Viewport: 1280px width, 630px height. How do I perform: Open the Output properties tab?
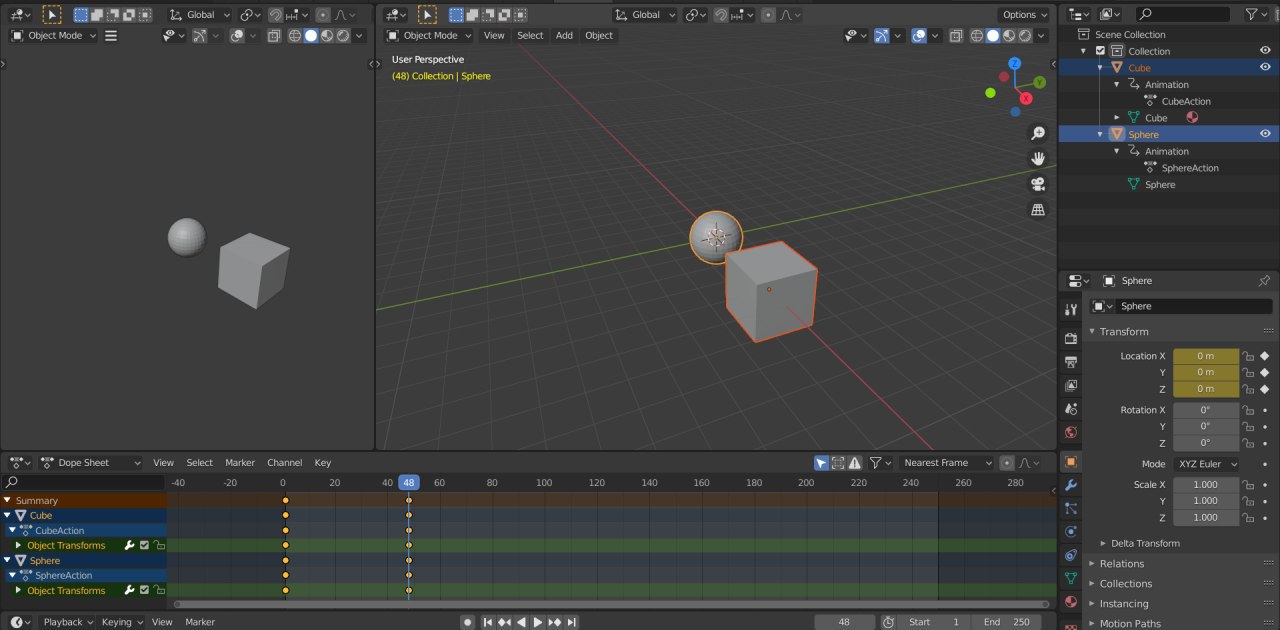(1071, 361)
